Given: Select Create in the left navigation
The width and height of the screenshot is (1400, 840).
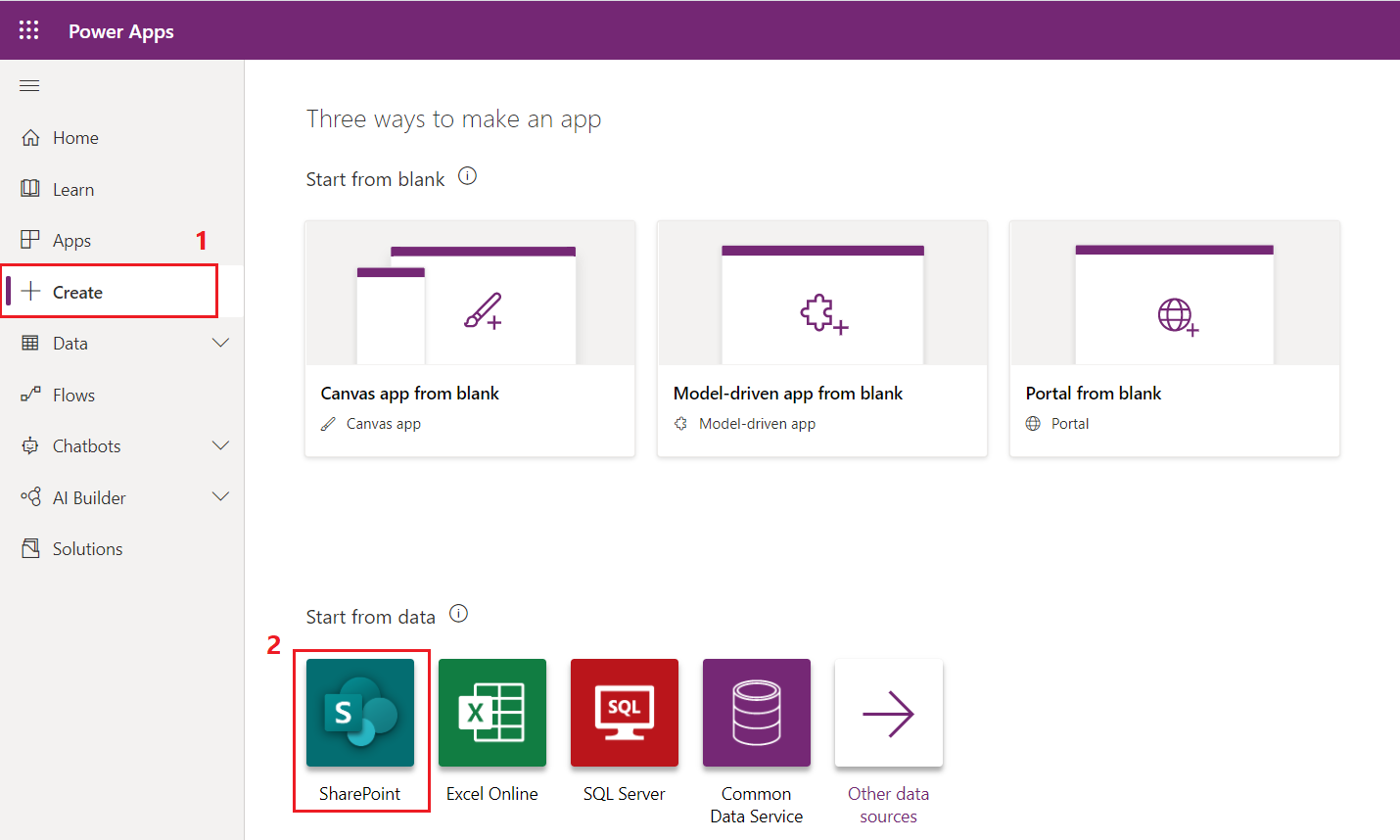Looking at the screenshot, I should pyautogui.click(x=77, y=293).
